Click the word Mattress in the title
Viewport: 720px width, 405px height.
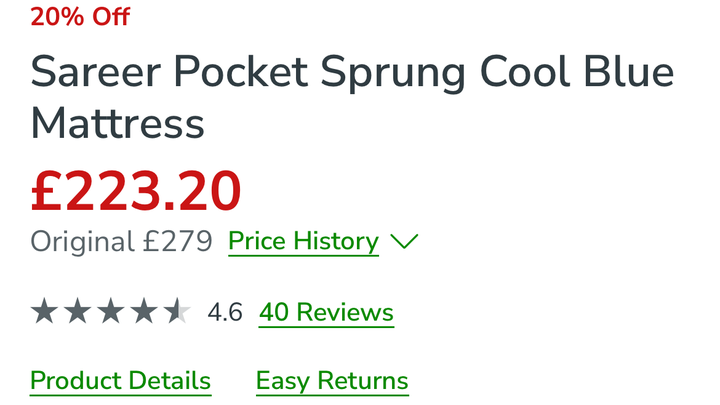tap(118, 125)
